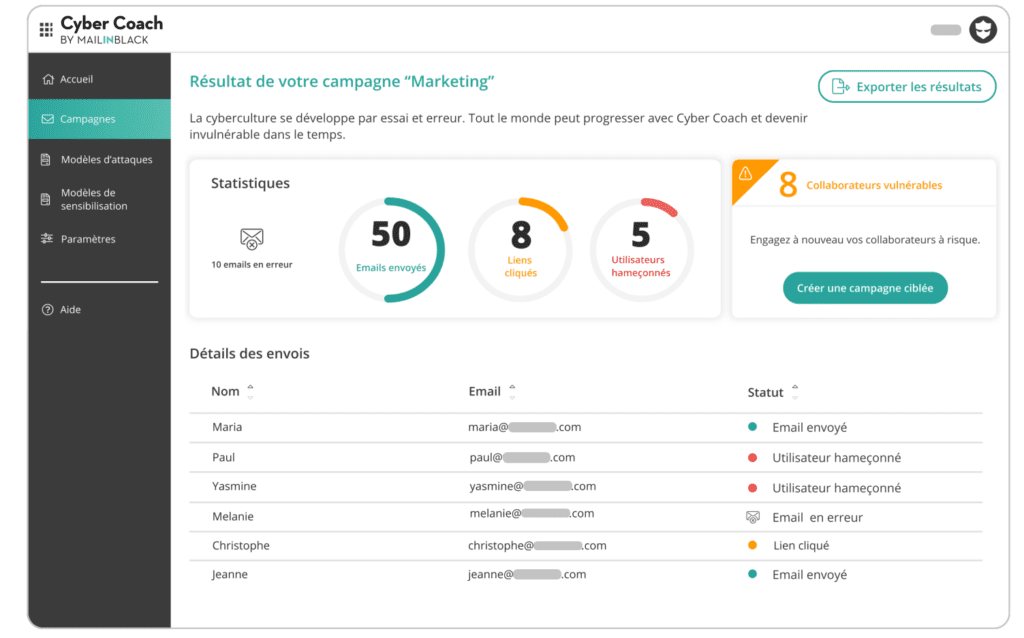Sort the table by Nom column

click(250, 392)
